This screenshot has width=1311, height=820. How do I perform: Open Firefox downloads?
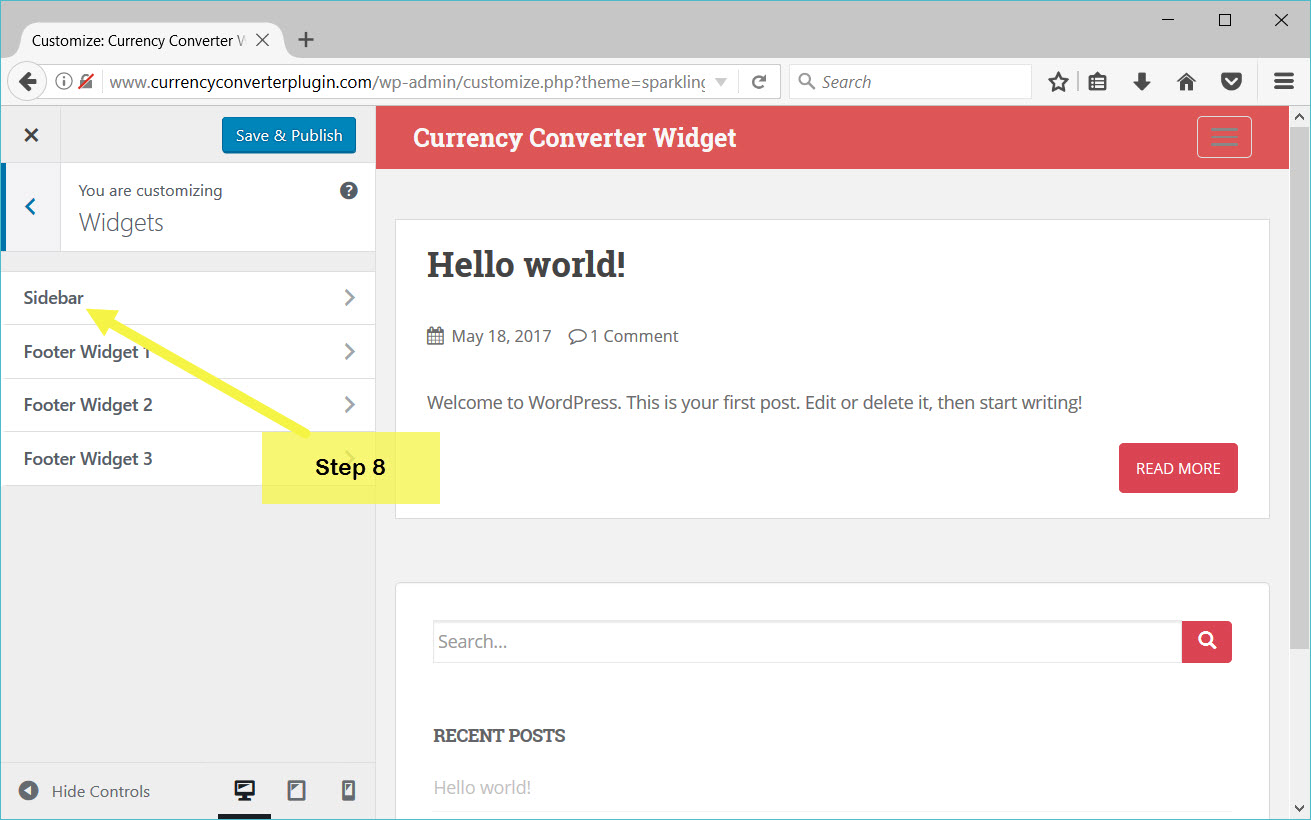pyautogui.click(x=1142, y=81)
